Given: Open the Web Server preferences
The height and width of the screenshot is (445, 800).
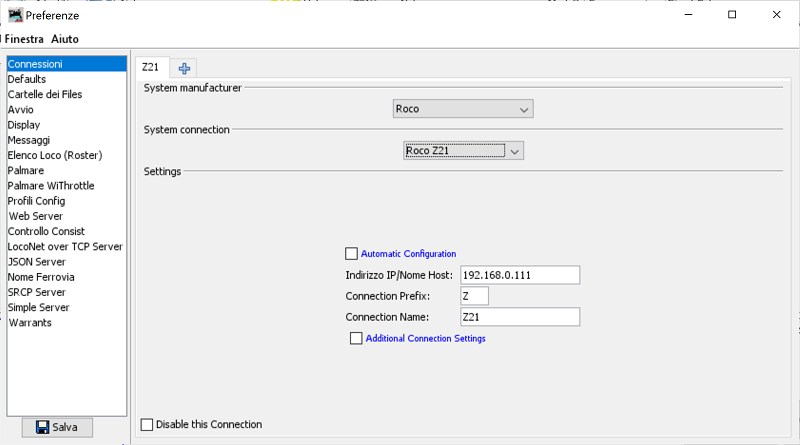Looking at the screenshot, I should [36, 216].
